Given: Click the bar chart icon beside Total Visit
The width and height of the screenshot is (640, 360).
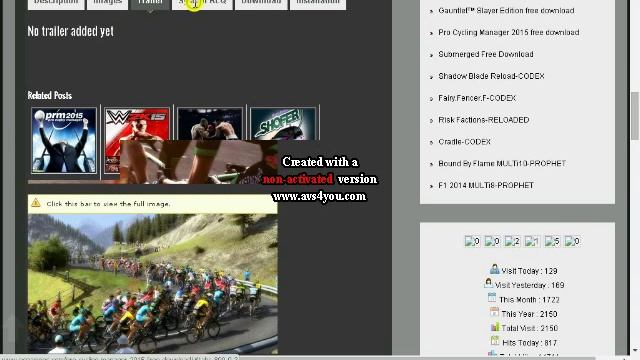Looking at the screenshot, I should click(495, 327).
